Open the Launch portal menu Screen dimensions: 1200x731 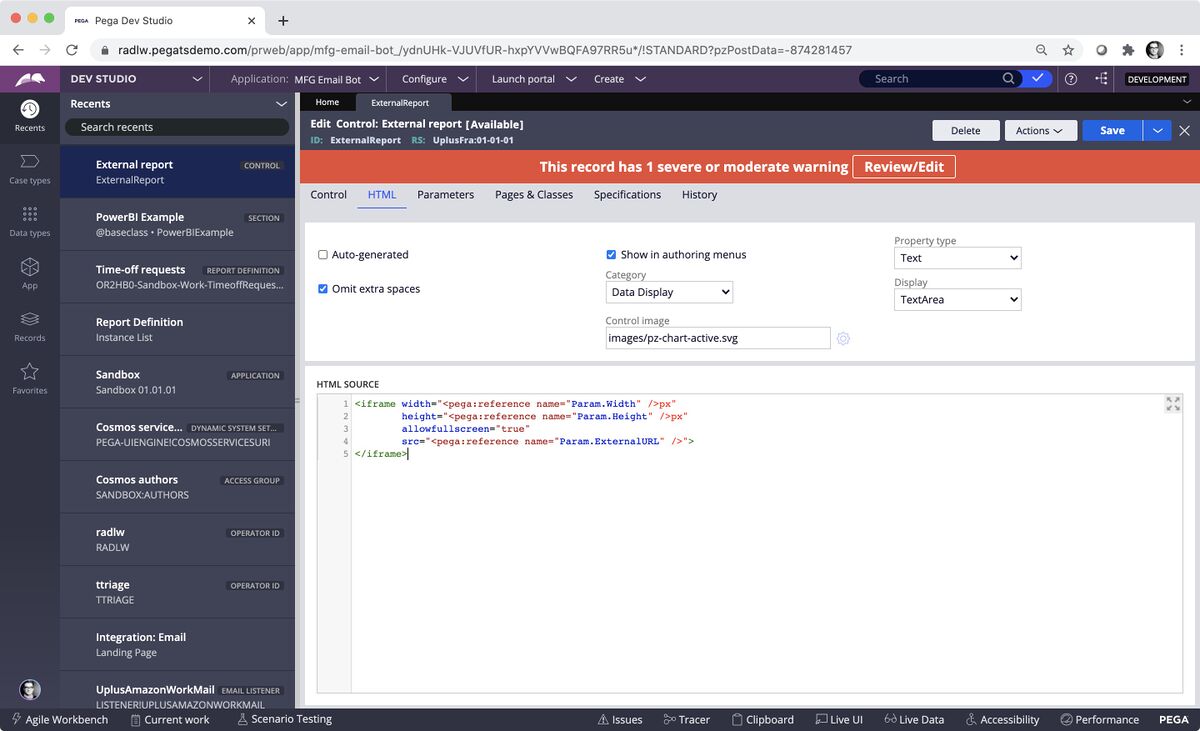(x=534, y=79)
